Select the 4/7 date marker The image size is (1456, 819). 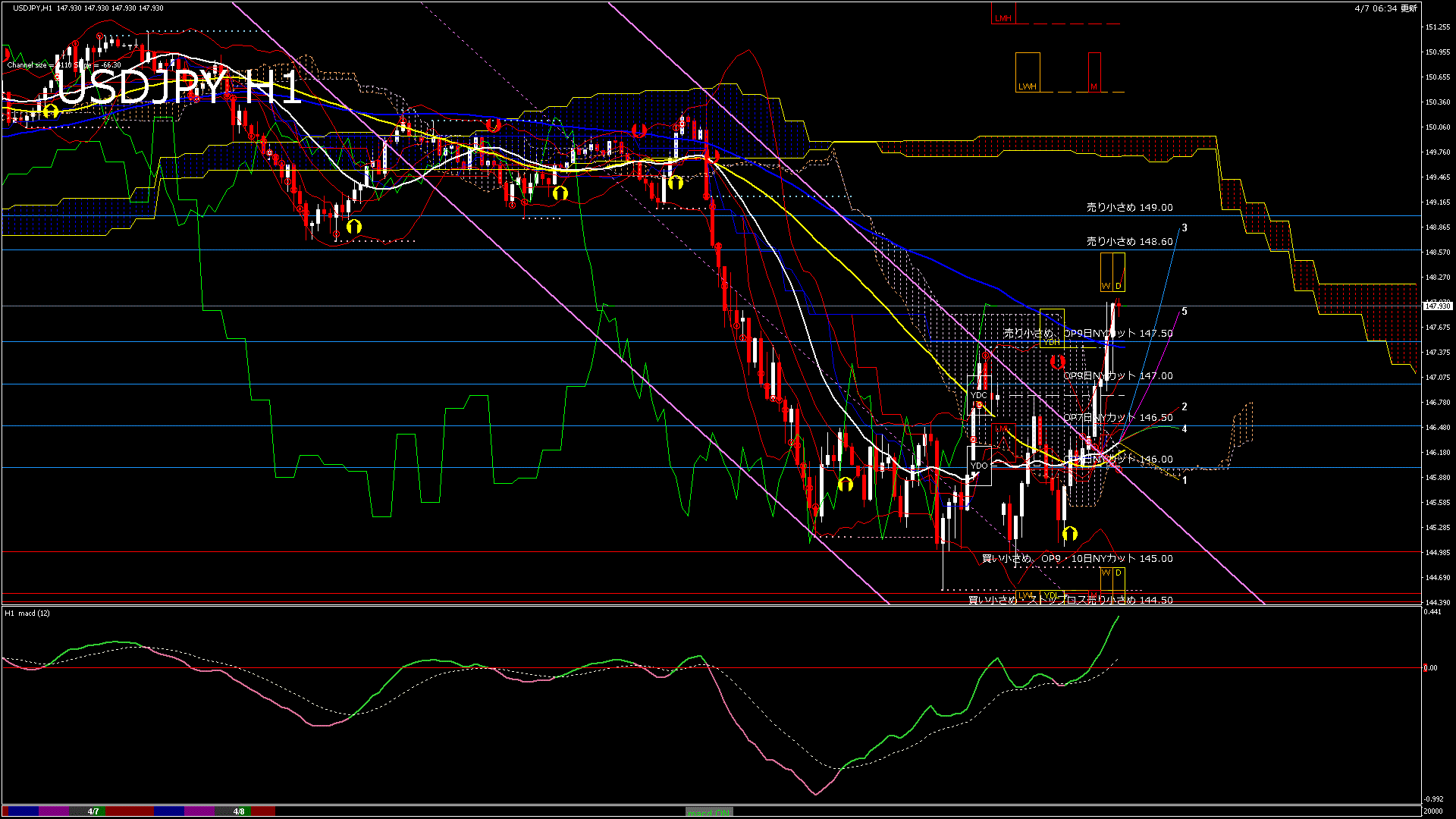(93, 811)
